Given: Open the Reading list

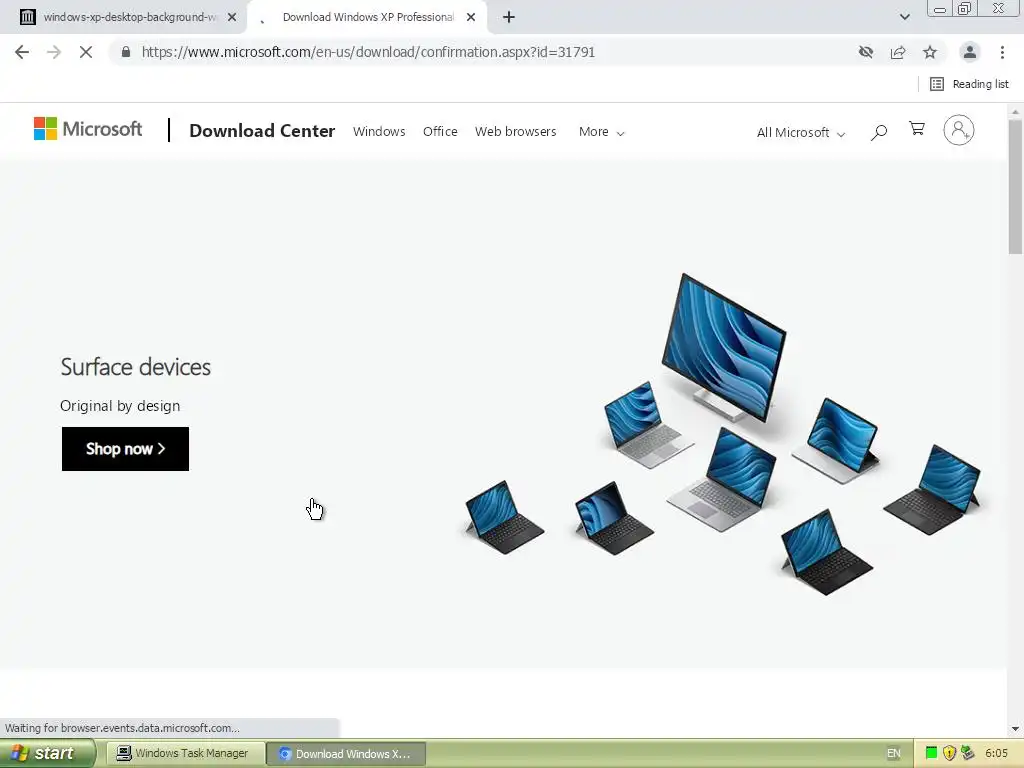Looking at the screenshot, I should tap(970, 84).
